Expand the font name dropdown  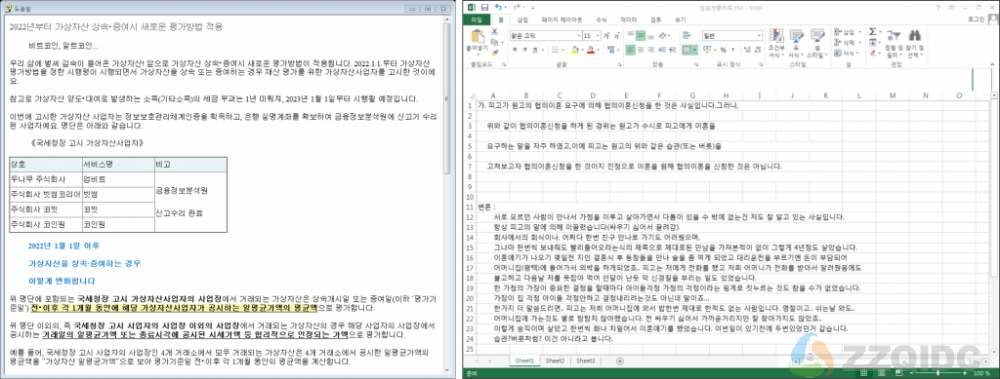(x=578, y=36)
